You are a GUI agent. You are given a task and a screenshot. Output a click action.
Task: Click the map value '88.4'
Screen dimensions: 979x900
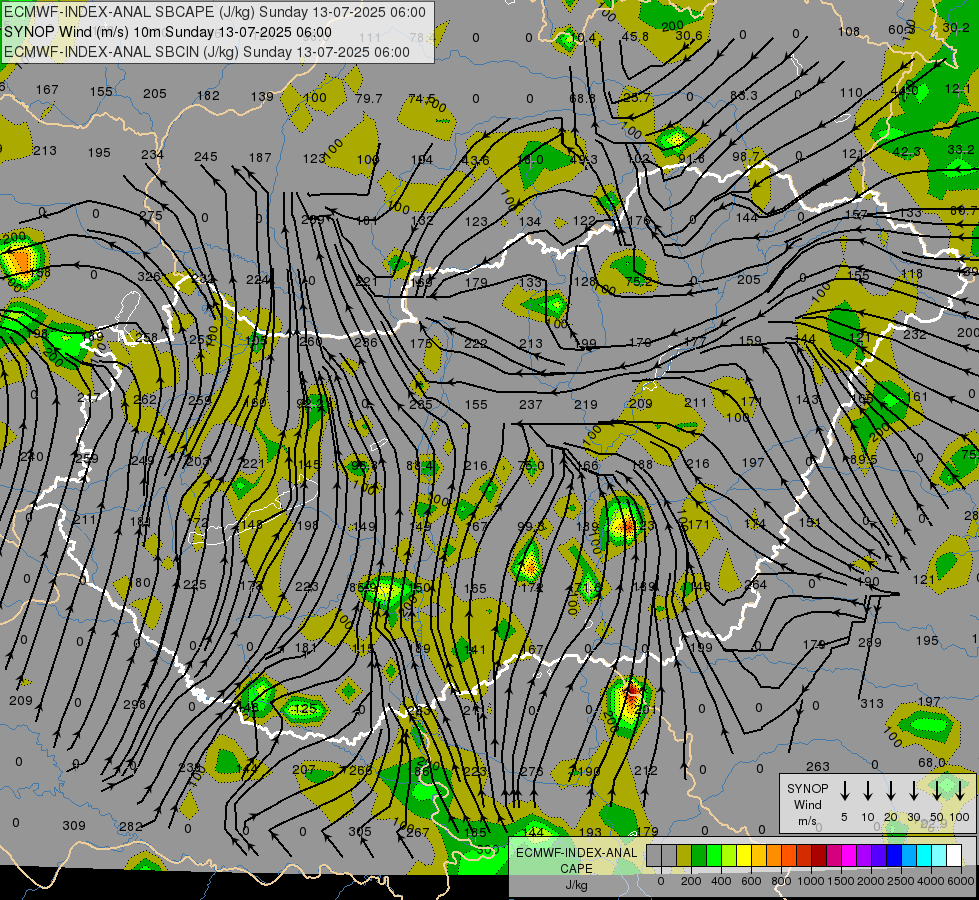coord(420,465)
